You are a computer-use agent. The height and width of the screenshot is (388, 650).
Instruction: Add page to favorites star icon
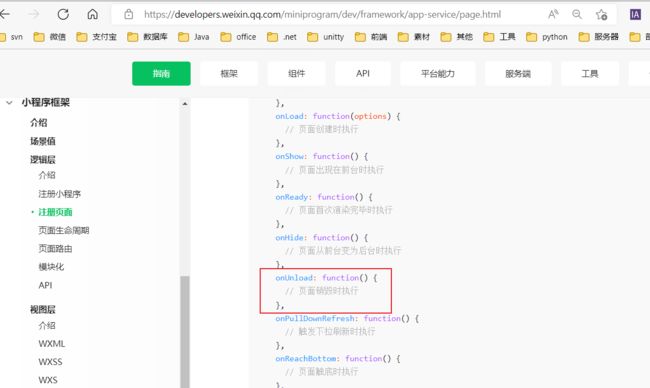[x=601, y=15]
